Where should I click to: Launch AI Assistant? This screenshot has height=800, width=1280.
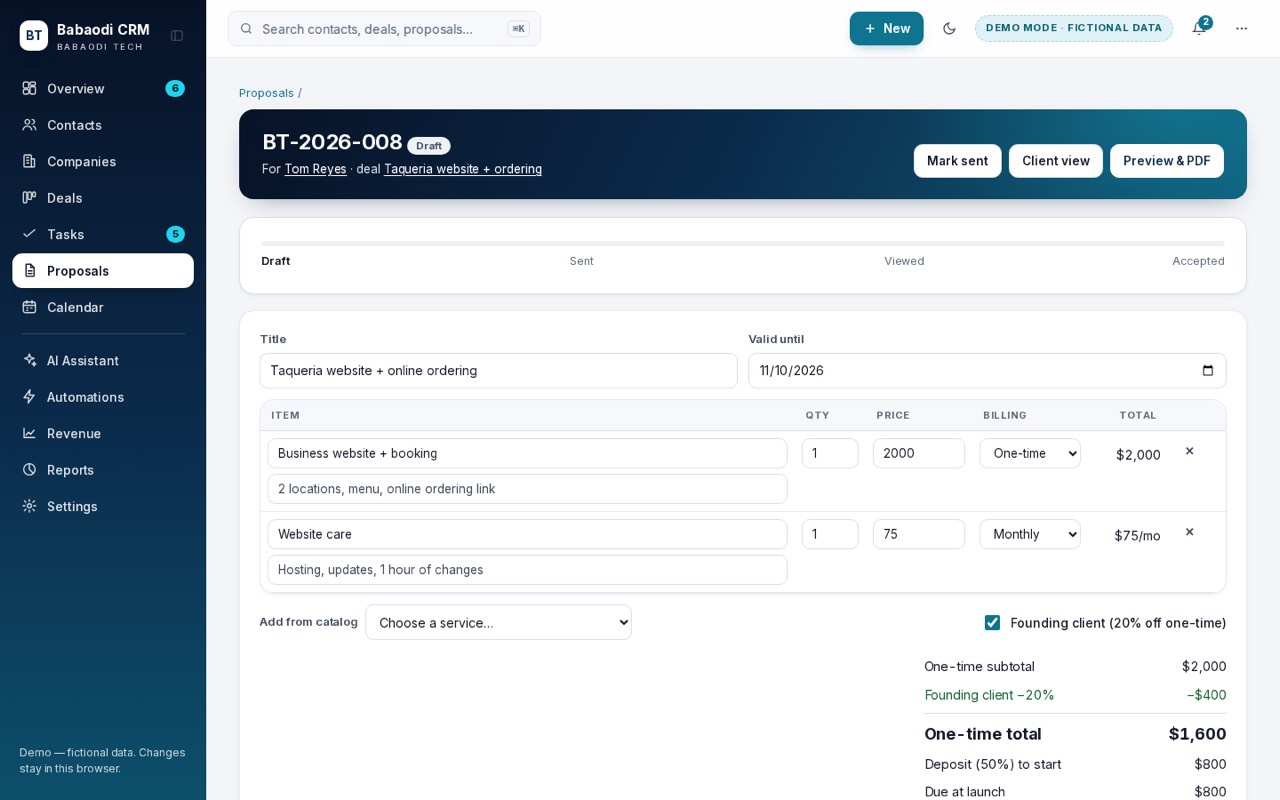coord(103,360)
